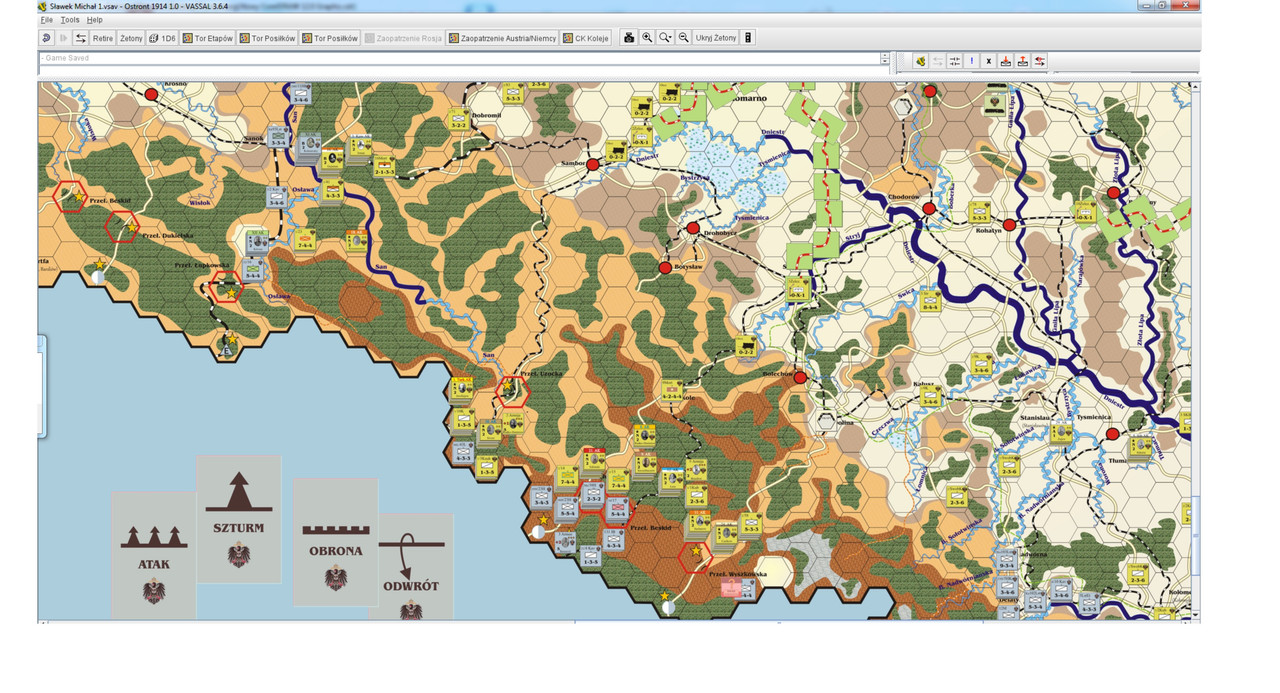
Task: Select the ATAK card on the map
Action: 154,555
